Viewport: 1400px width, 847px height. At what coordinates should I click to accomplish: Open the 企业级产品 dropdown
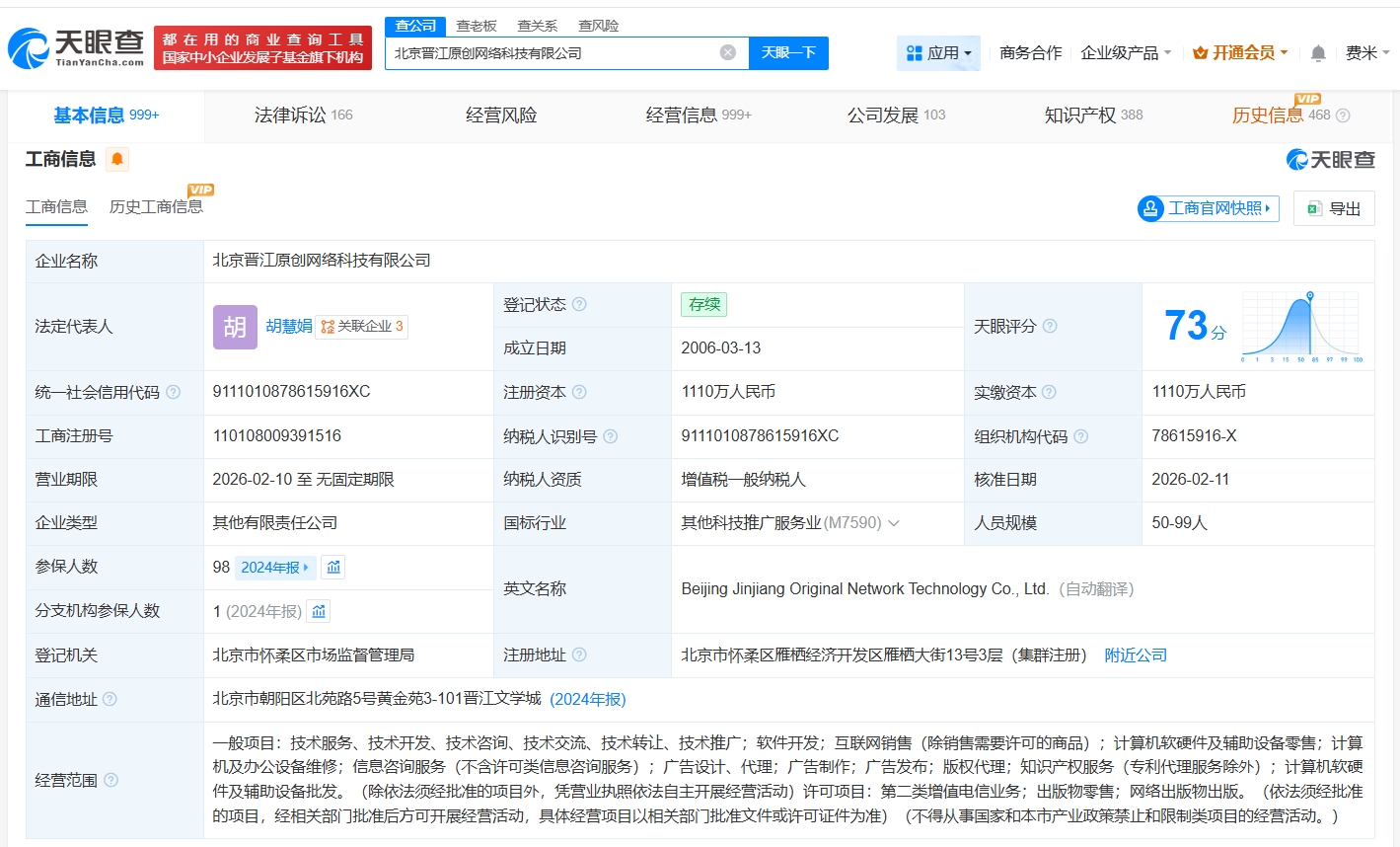pyautogui.click(x=1126, y=53)
